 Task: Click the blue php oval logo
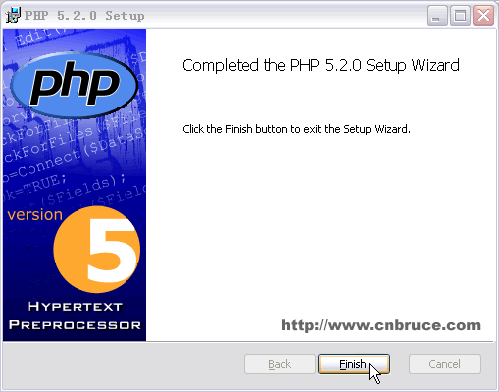tap(74, 85)
